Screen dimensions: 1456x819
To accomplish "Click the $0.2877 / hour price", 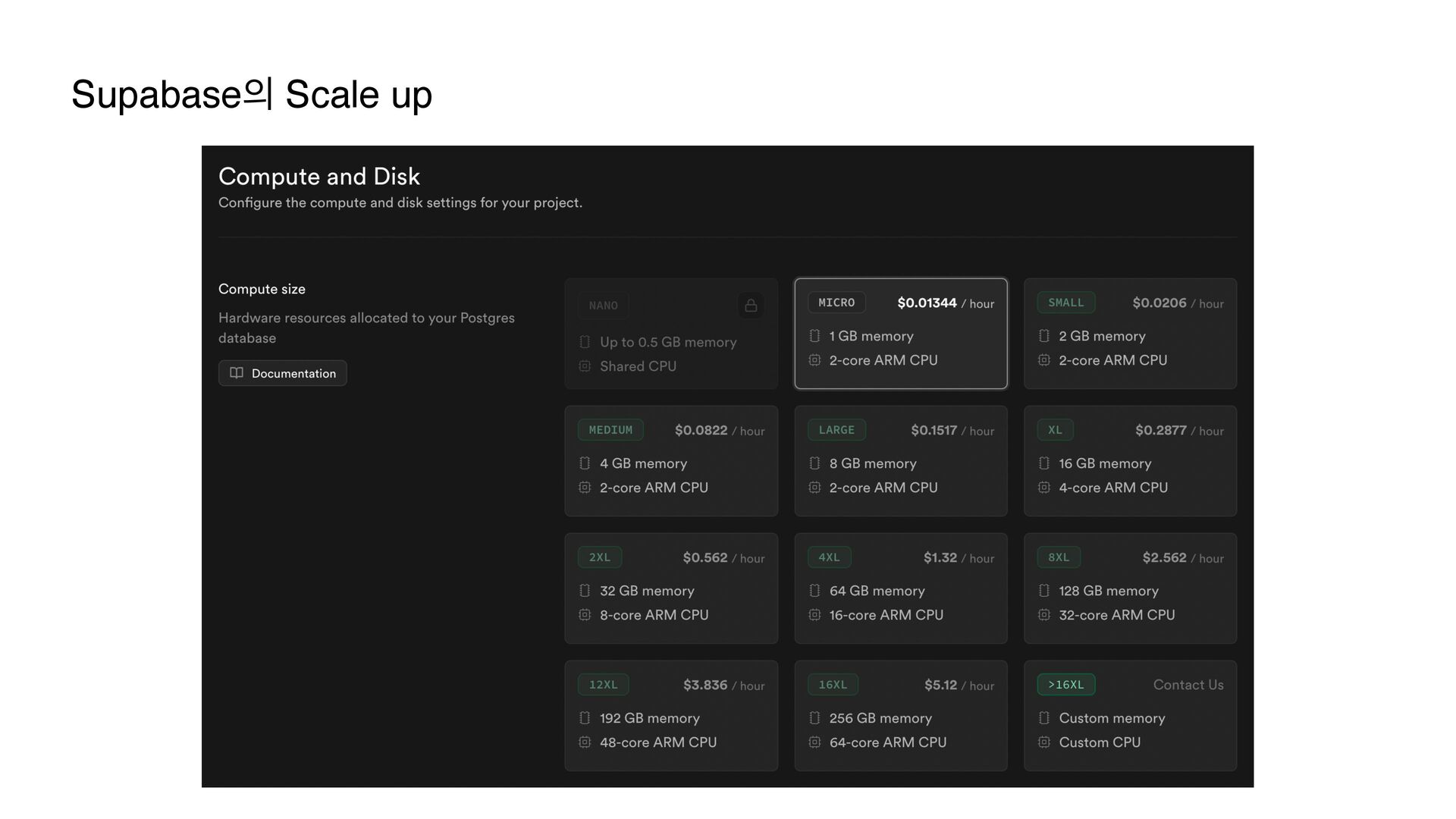I will coord(1179,431).
